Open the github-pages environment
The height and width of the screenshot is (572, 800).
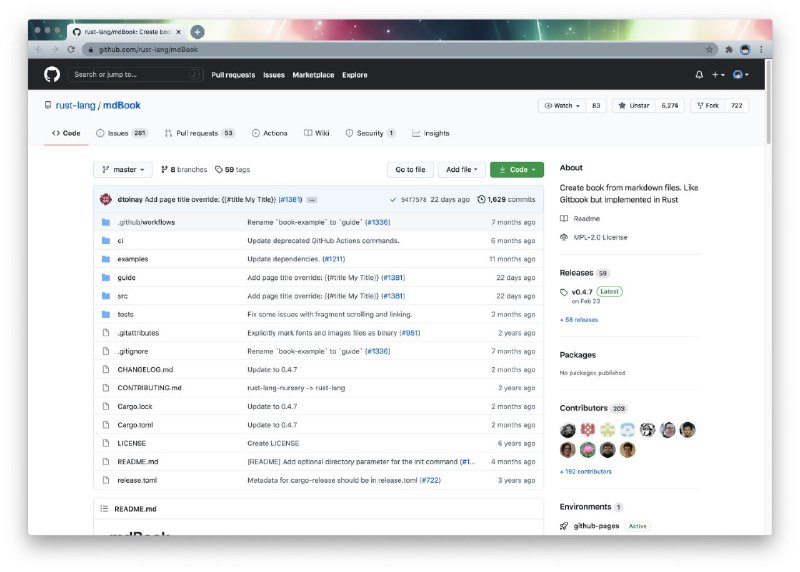[x=596, y=526]
